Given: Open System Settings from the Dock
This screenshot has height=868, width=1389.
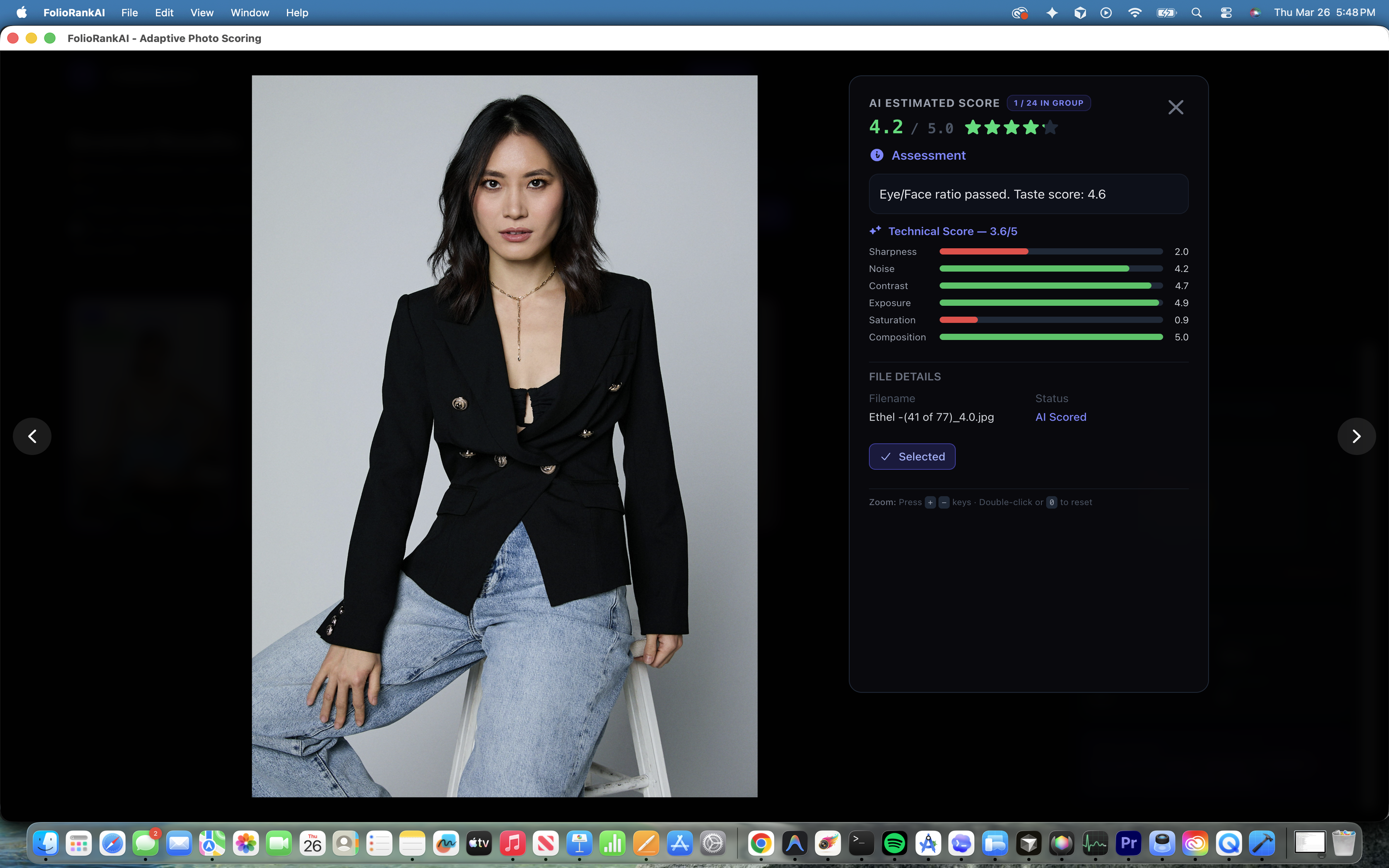Looking at the screenshot, I should (x=713, y=843).
